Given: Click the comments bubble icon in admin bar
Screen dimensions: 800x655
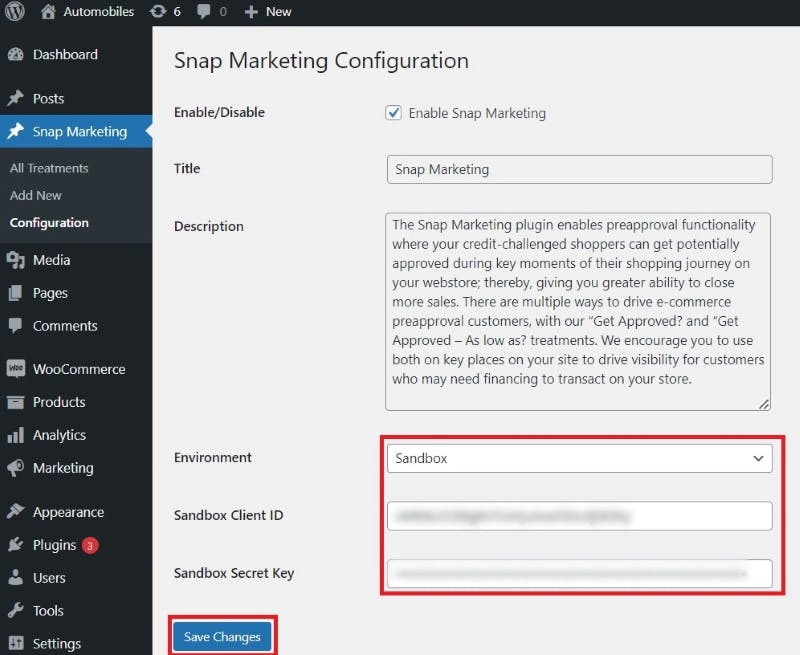Looking at the screenshot, I should pyautogui.click(x=204, y=12).
